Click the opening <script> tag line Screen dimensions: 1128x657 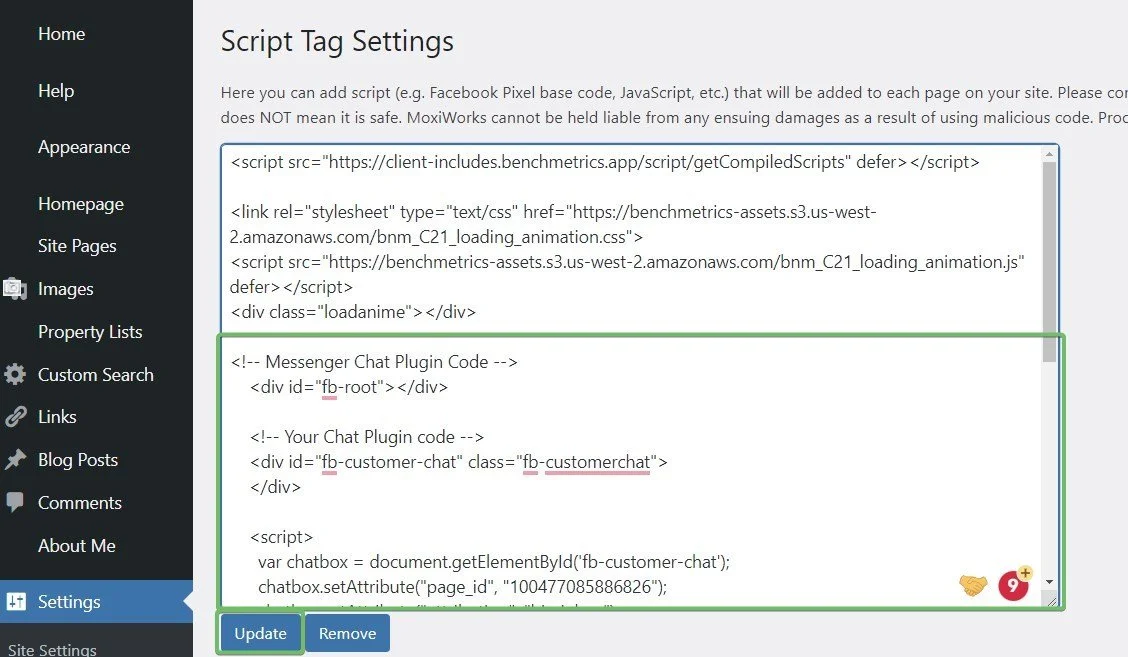pos(281,537)
